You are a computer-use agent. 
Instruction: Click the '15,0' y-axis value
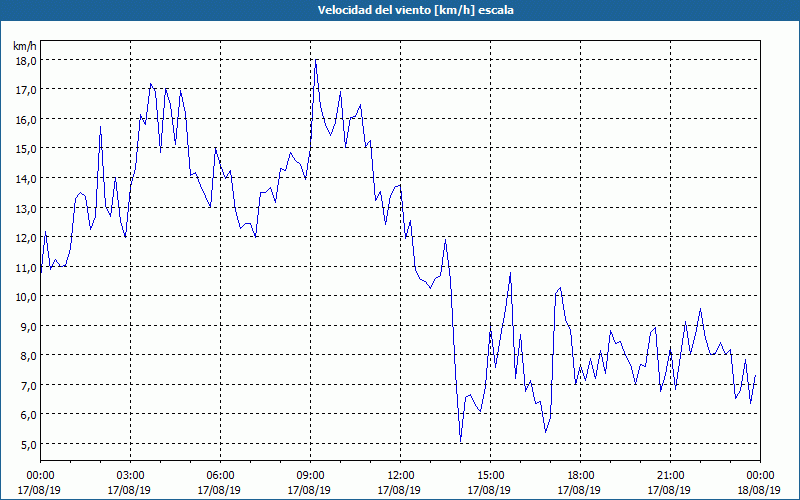click(x=27, y=149)
